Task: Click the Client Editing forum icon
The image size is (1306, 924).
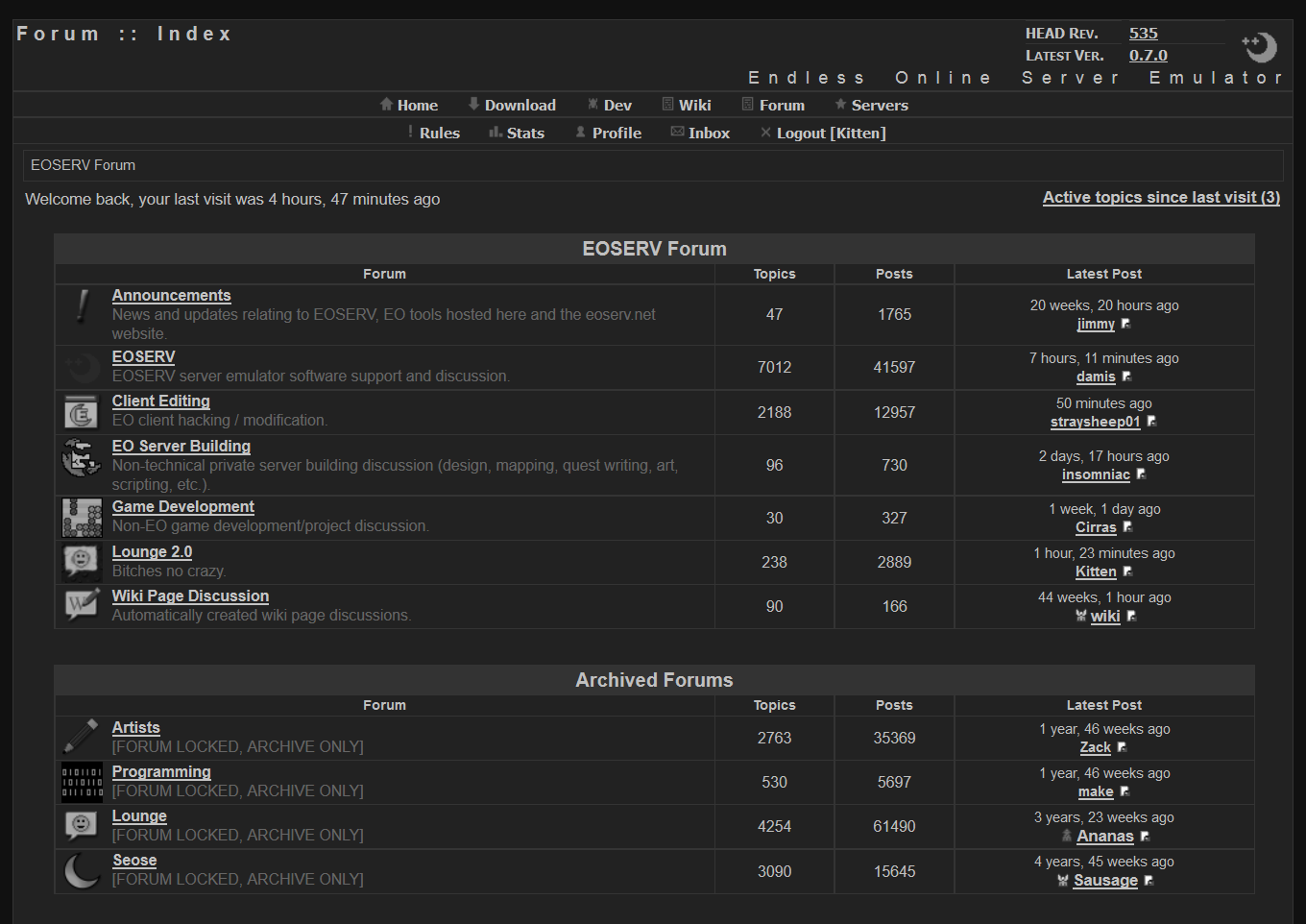Action: [82, 412]
